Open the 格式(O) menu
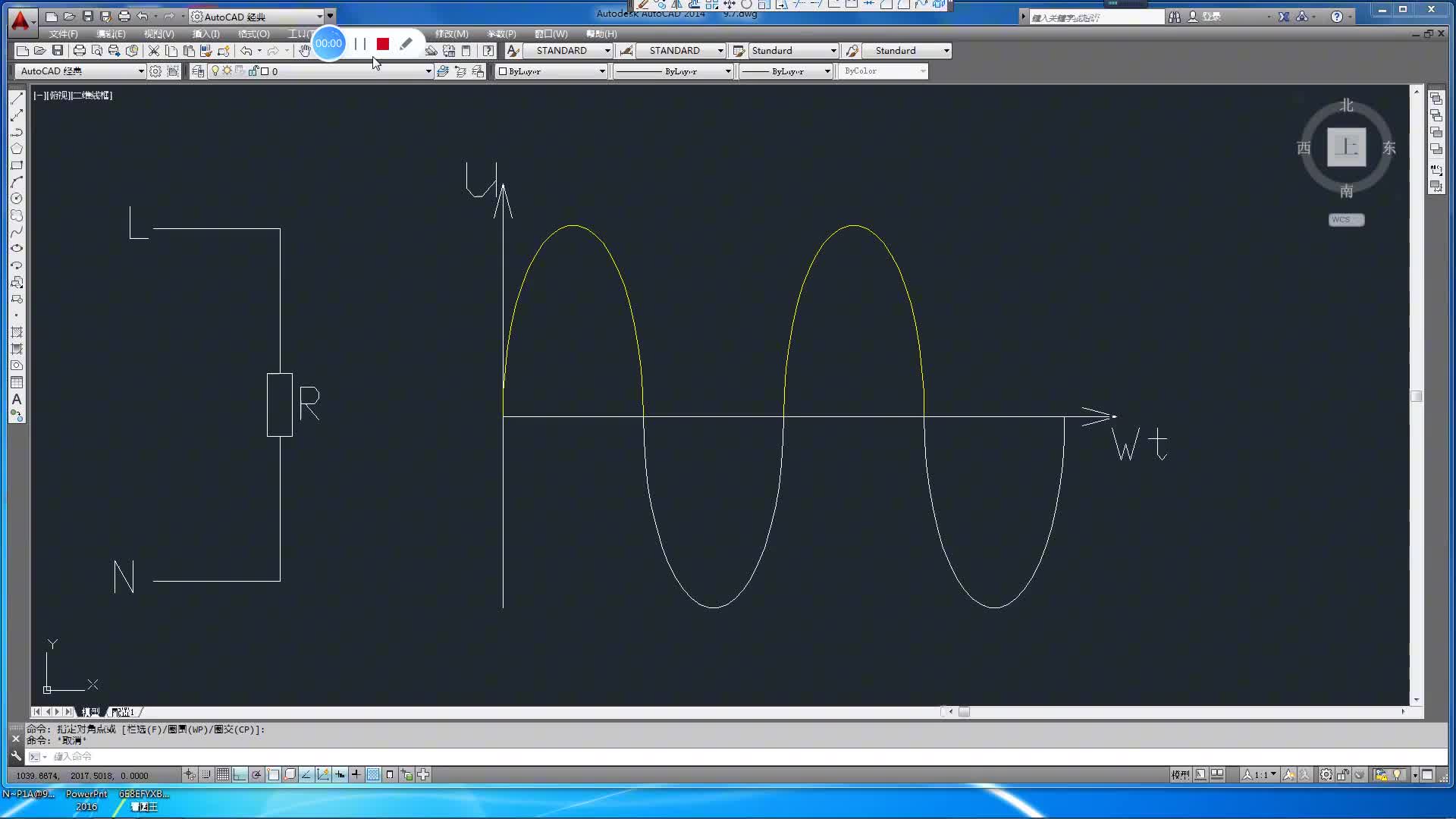The image size is (1456, 819). 253,34
